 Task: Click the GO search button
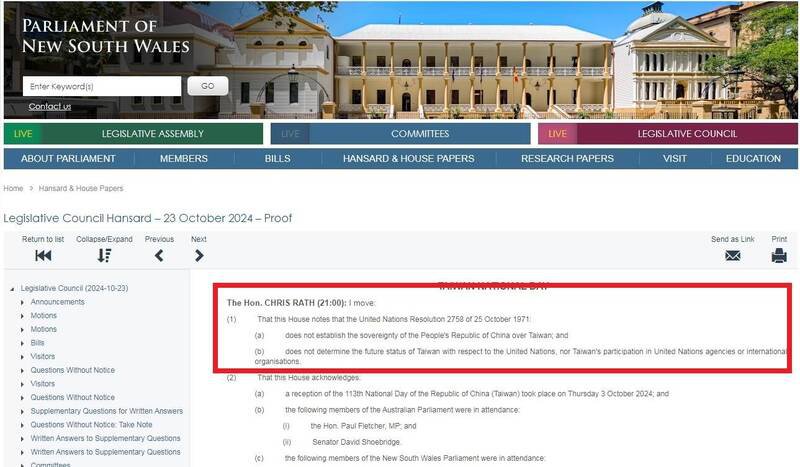(208, 86)
